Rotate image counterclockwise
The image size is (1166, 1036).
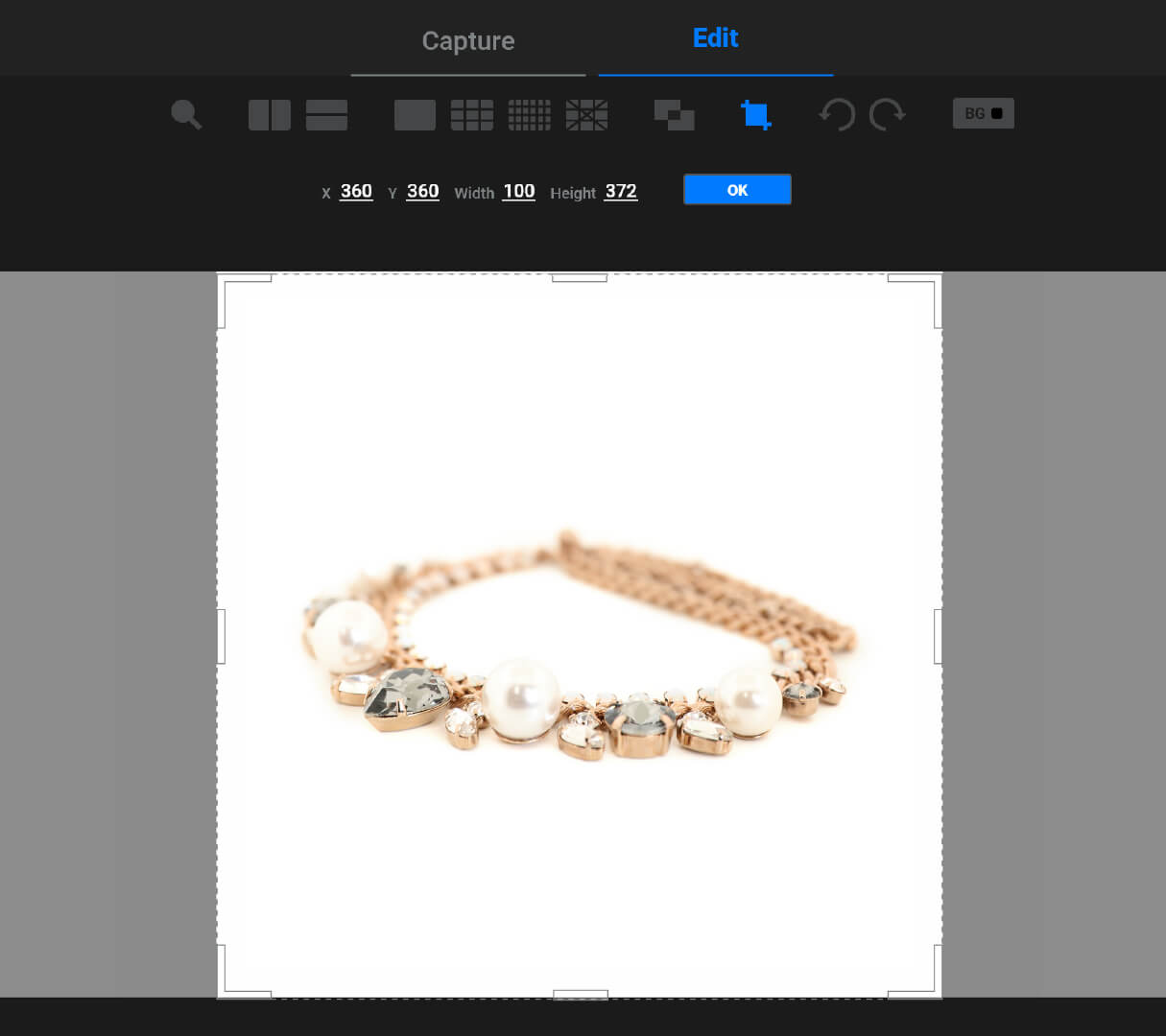point(837,115)
